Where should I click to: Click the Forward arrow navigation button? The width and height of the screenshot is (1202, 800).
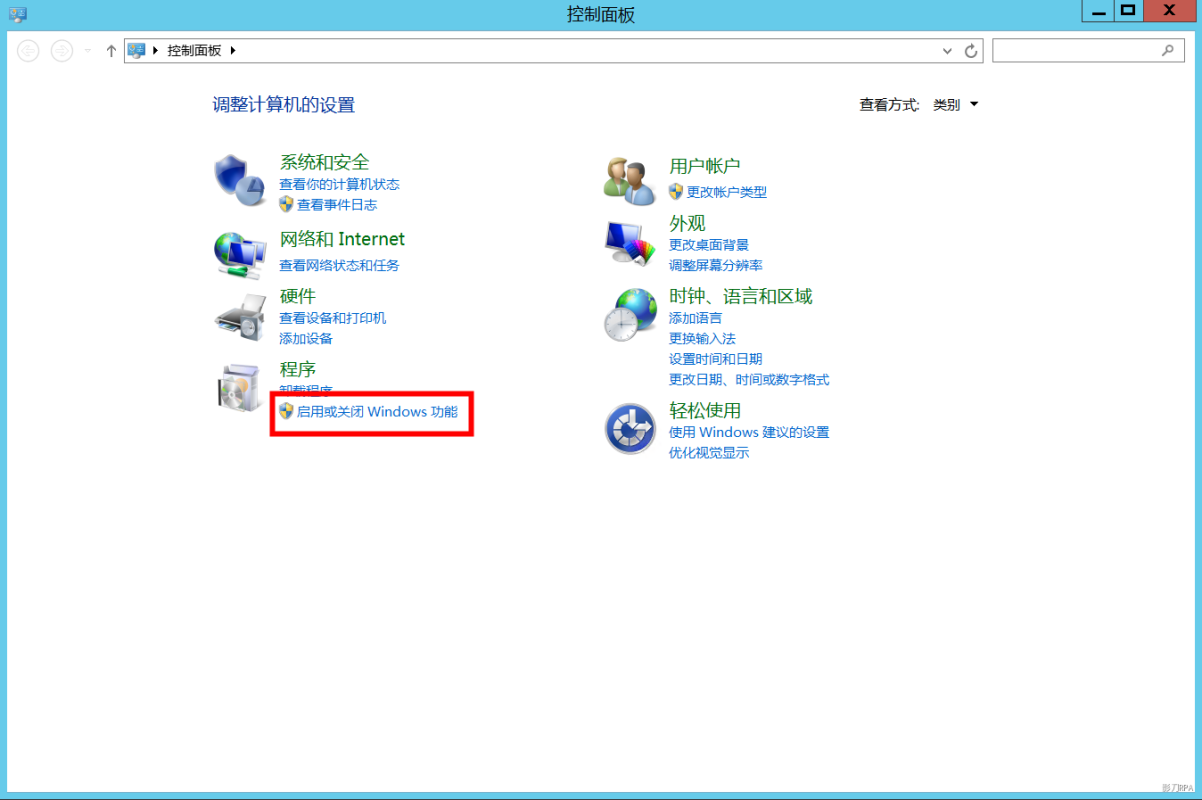[62, 50]
